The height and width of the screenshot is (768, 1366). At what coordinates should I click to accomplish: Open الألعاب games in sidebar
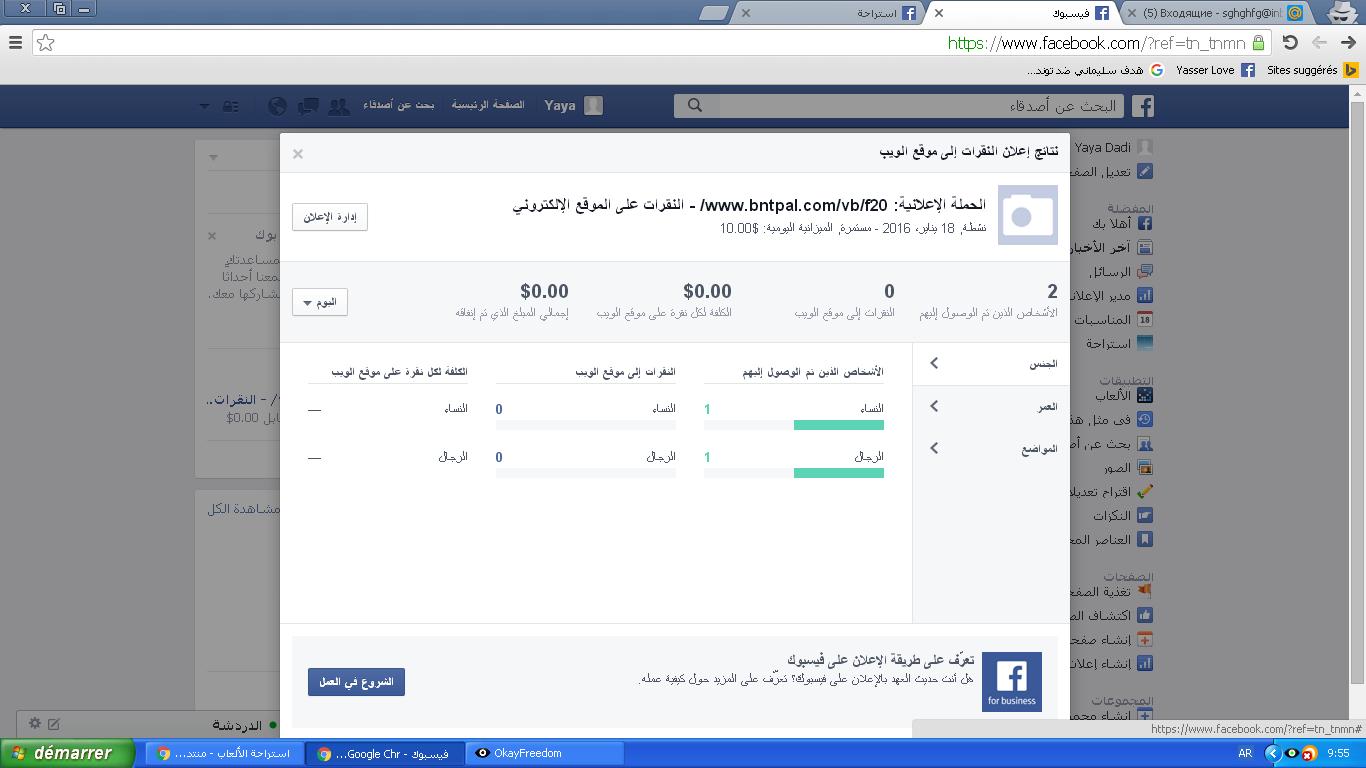tap(1125, 395)
